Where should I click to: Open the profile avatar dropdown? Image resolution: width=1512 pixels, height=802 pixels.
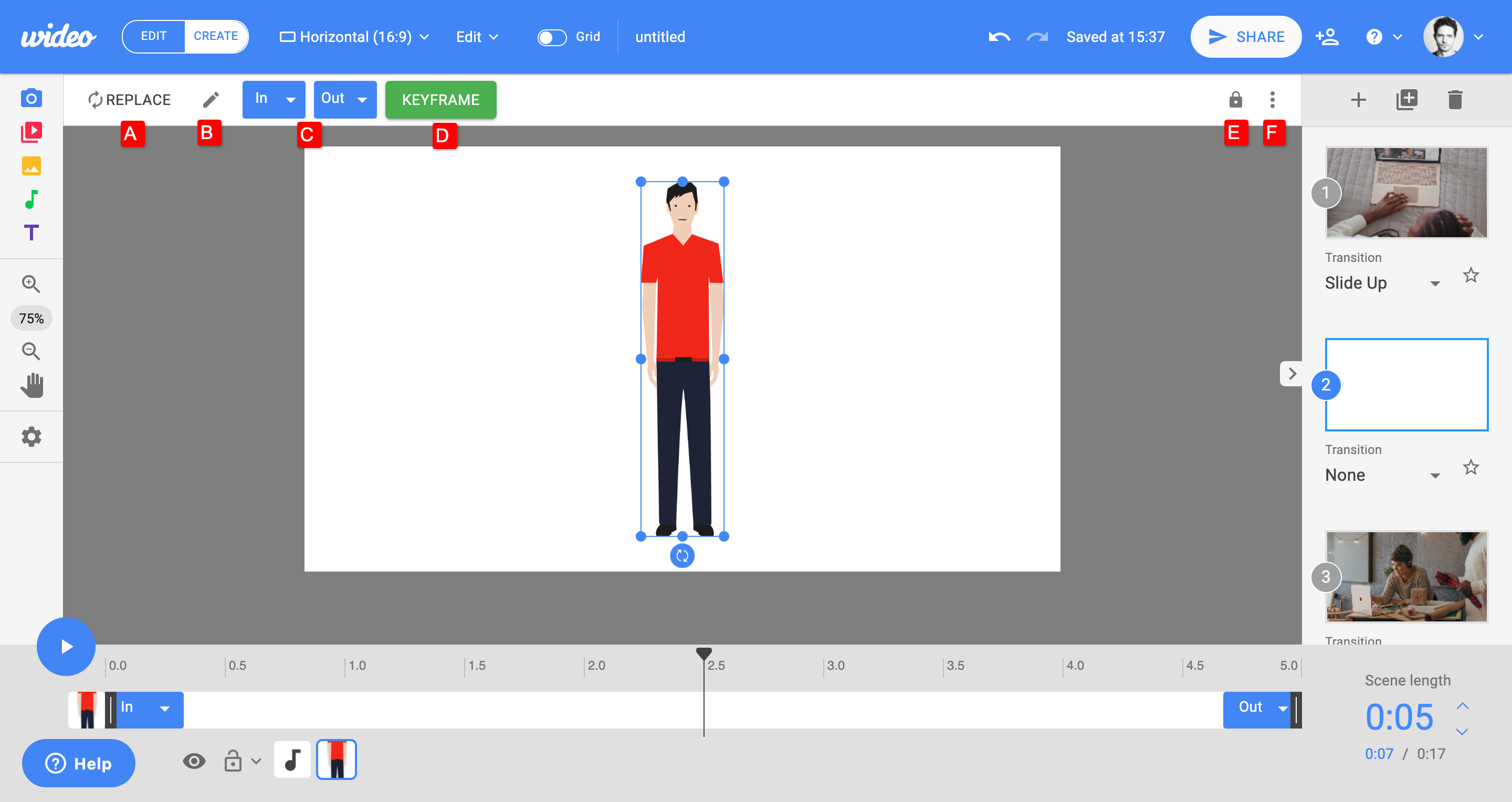point(1453,37)
